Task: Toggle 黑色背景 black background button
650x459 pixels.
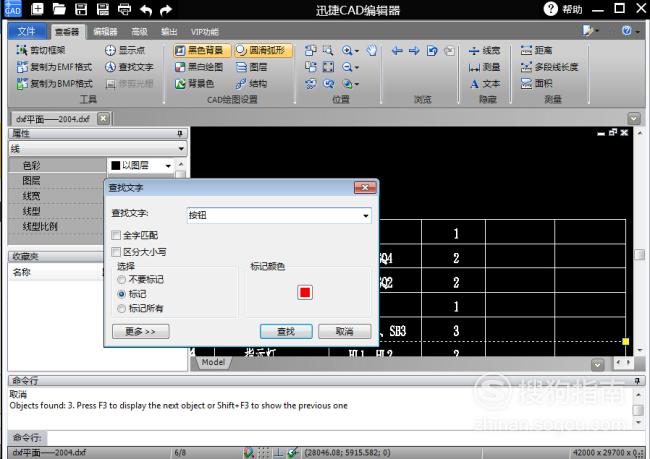Action: (202, 50)
